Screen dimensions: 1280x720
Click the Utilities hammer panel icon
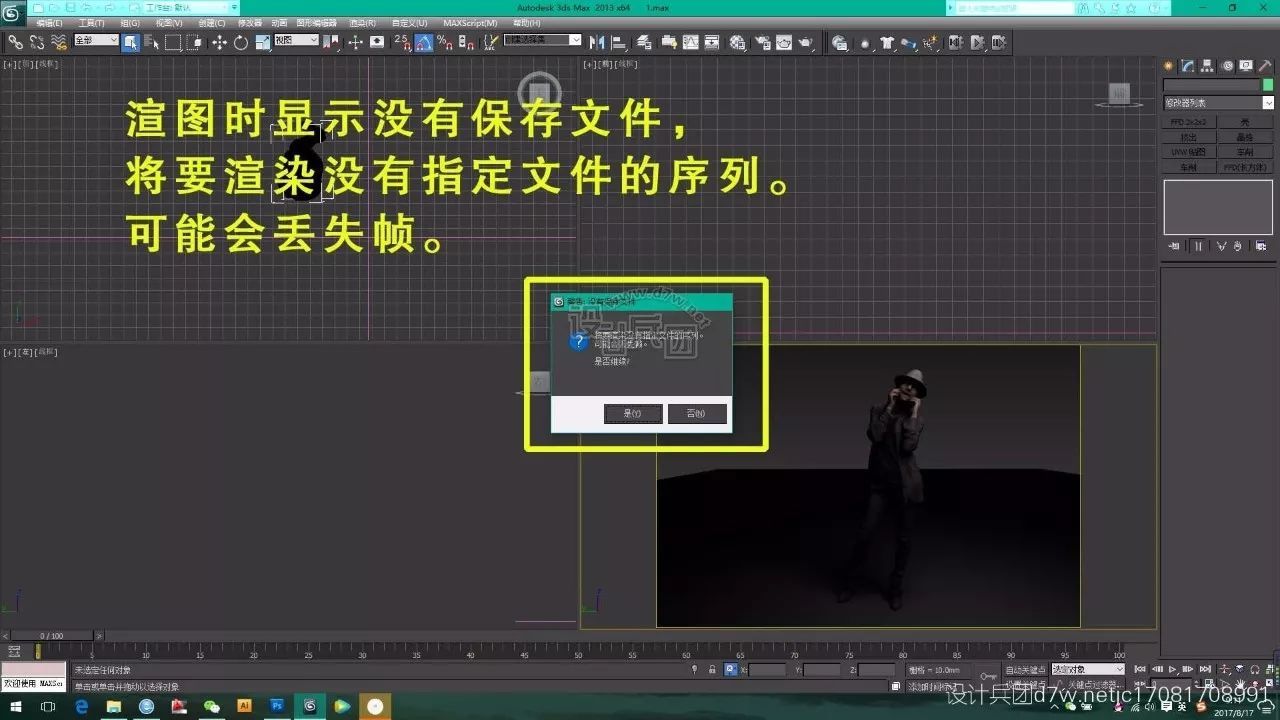click(1264, 65)
